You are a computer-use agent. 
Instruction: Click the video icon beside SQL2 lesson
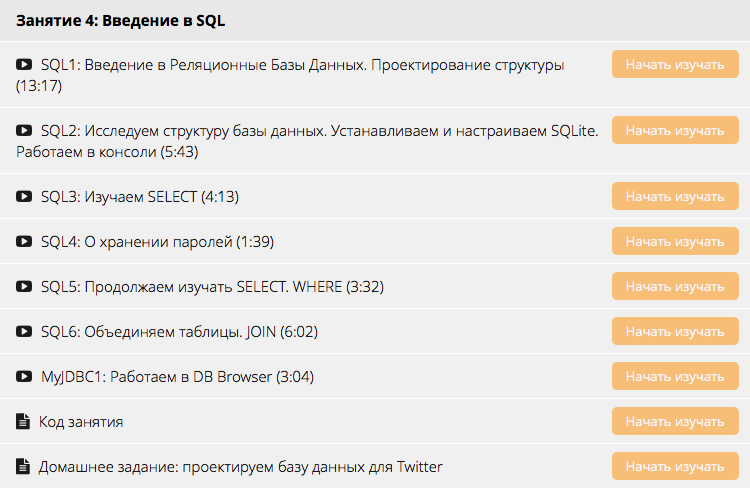pyautogui.click(x=25, y=131)
